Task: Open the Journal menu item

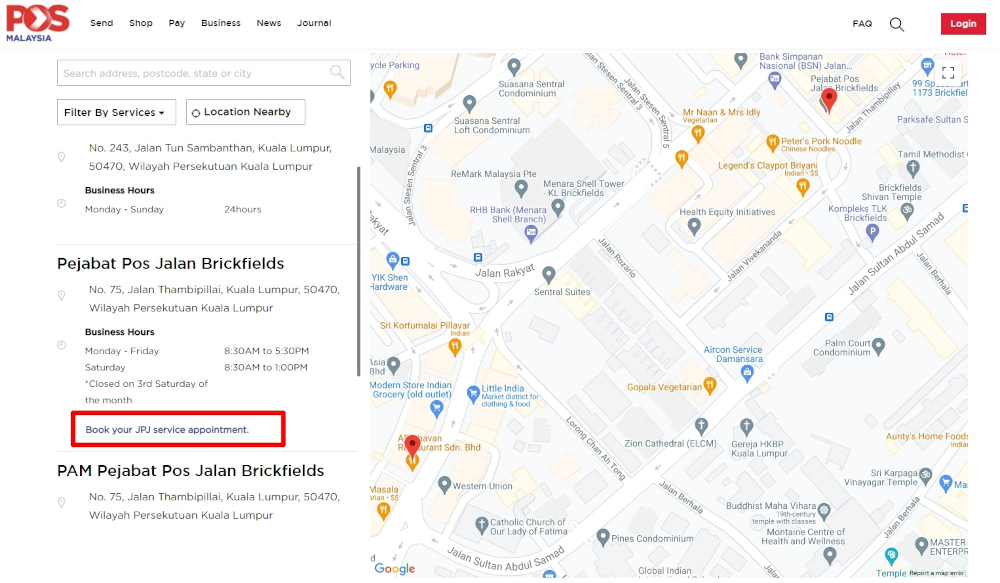Action: 314,23
